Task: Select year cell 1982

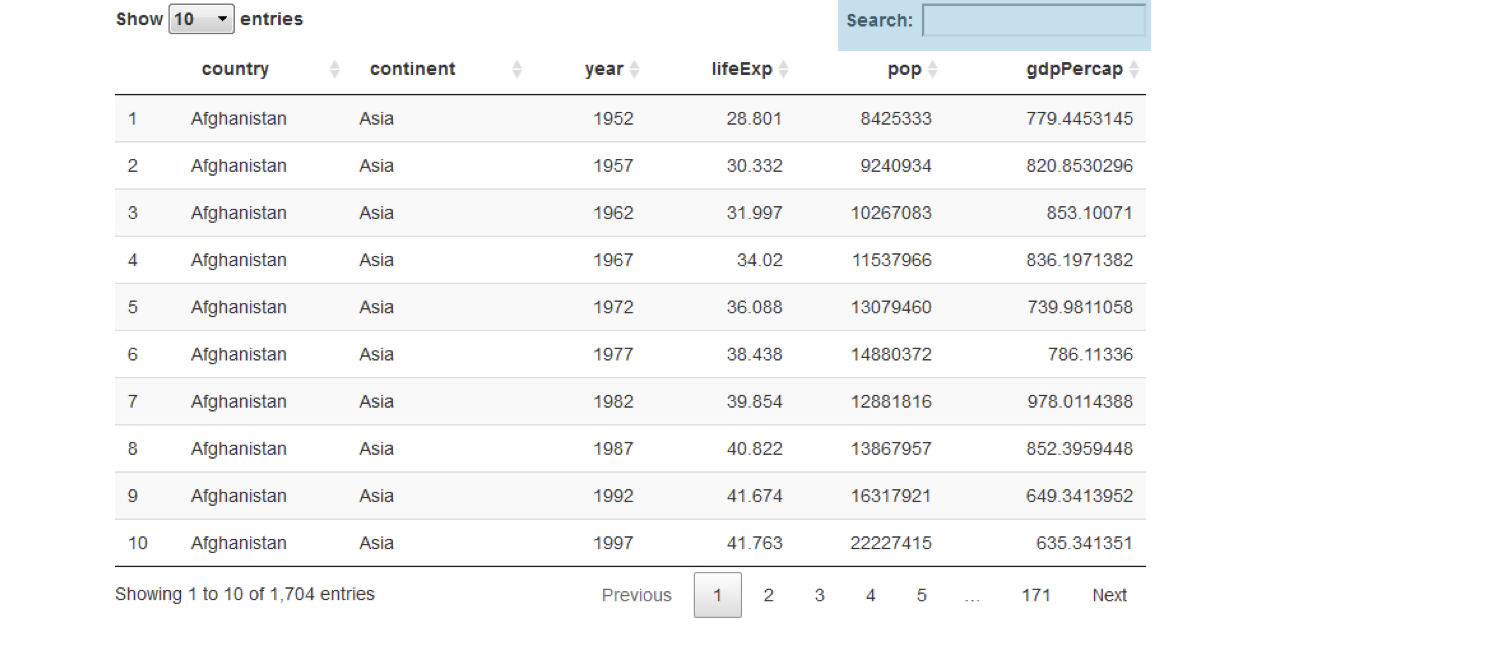Action: point(613,401)
